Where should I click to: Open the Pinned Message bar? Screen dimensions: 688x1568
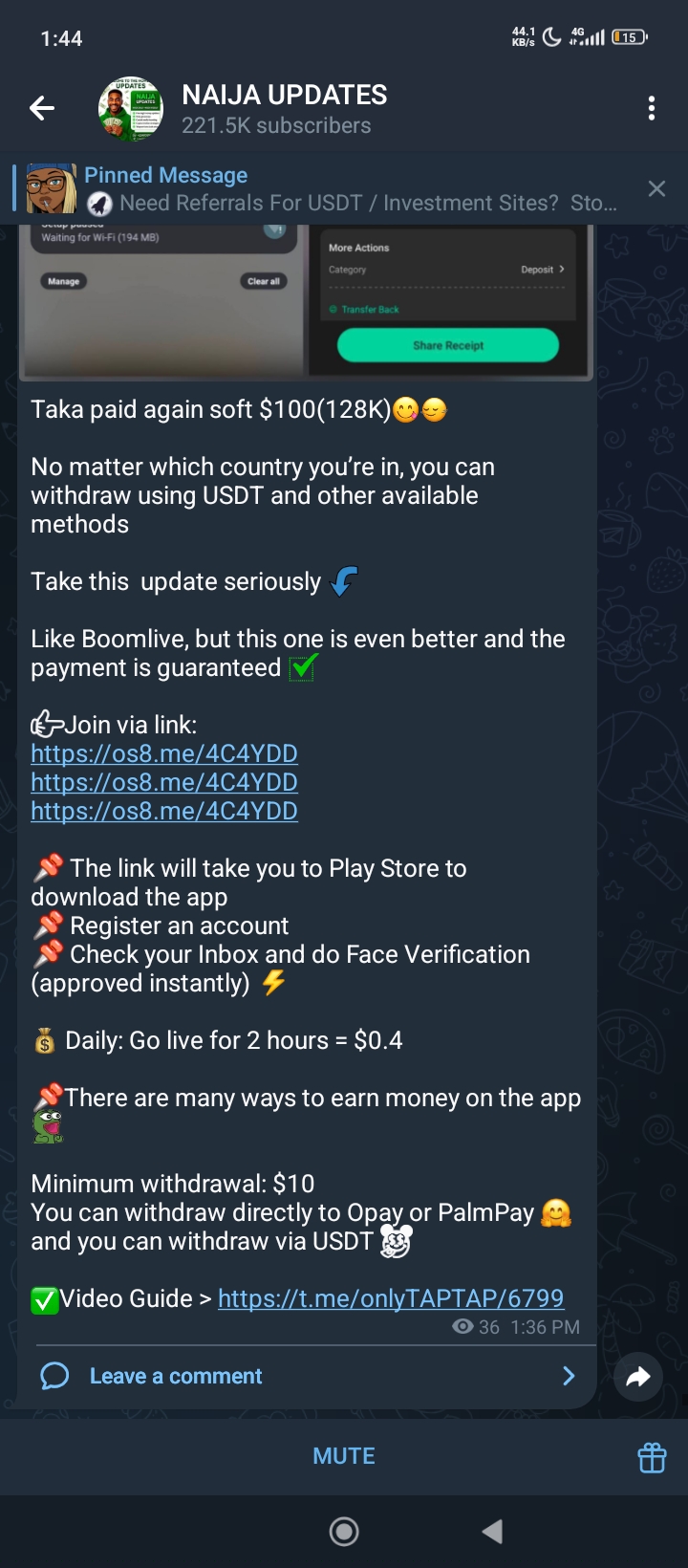coord(344,189)
